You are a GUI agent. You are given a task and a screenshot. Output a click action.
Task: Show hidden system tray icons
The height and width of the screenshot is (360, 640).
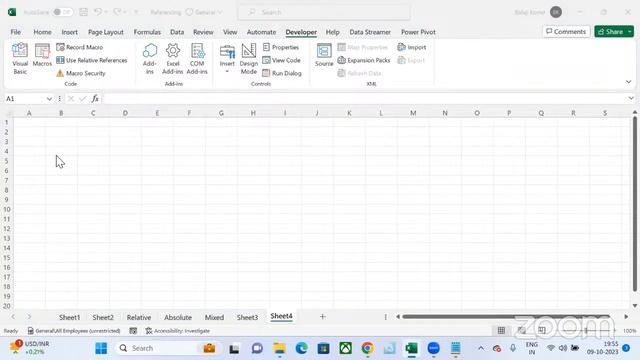click(x=481, y=348)
